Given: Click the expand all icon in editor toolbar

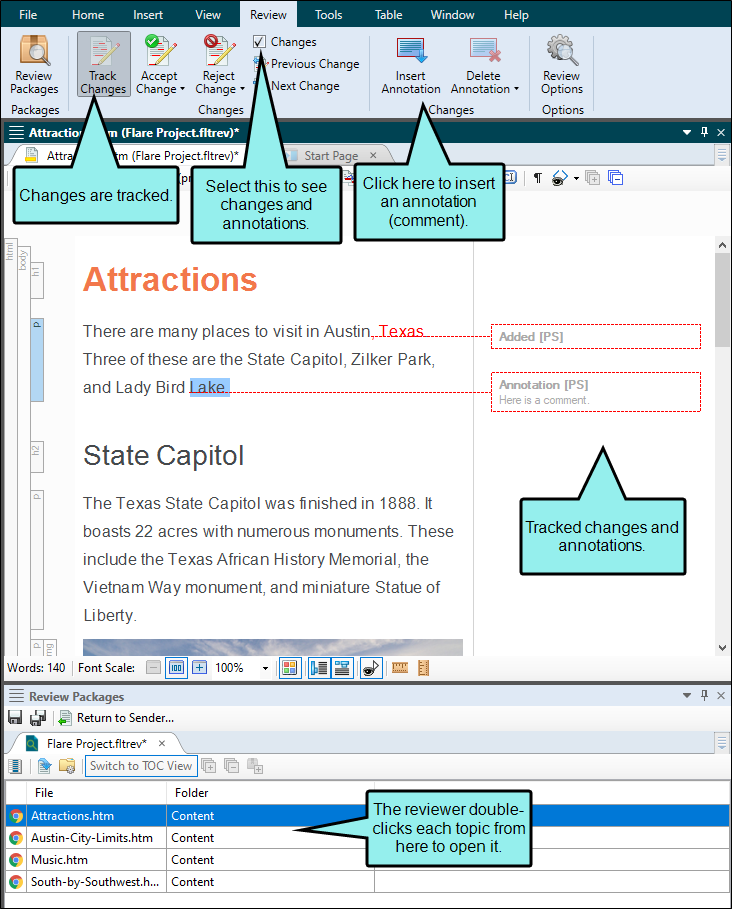Looking at the screenshot, I should point(592,178).
